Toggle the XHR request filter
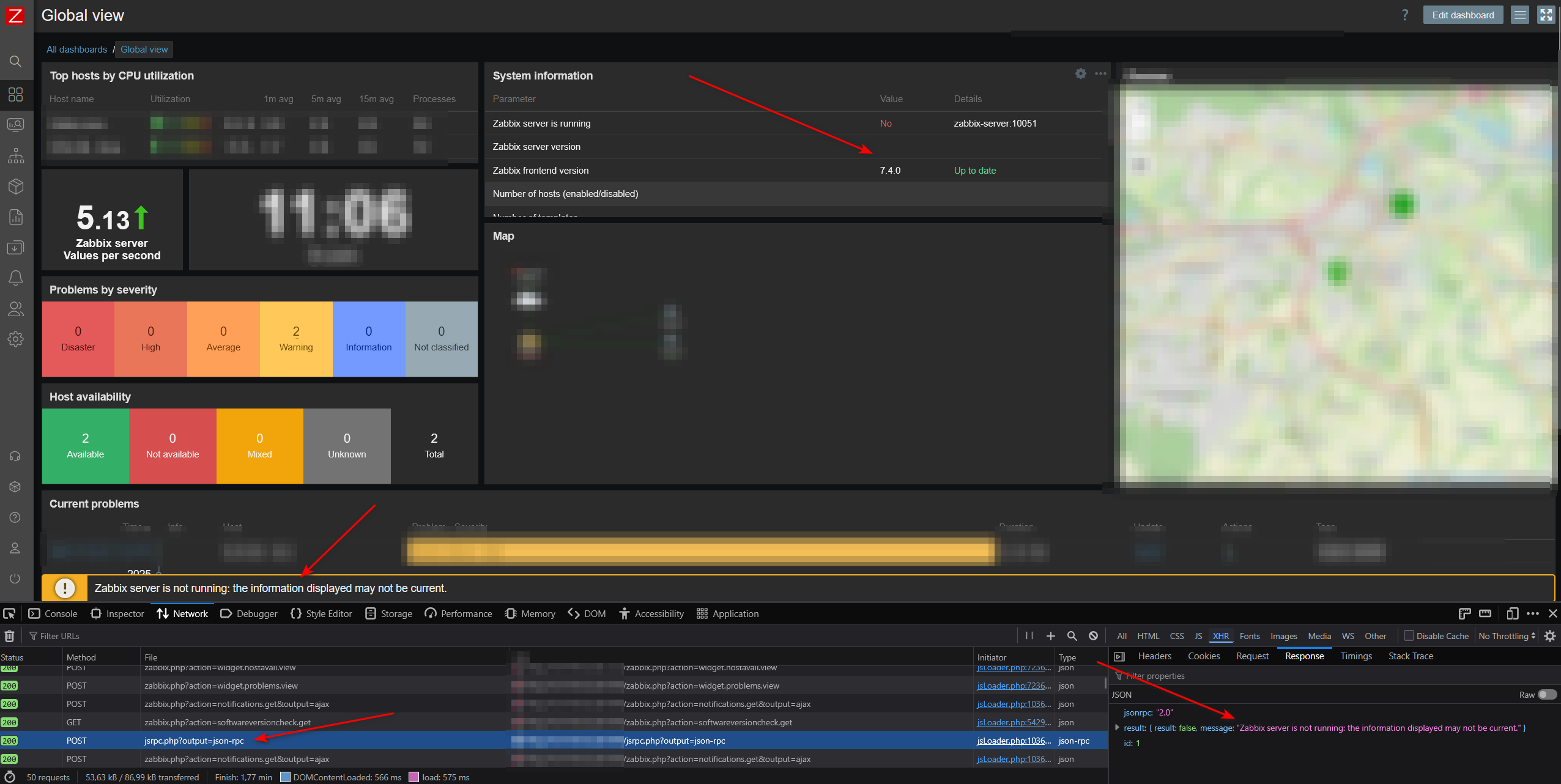The image size is (1561, 784). click(x=1221, y=636)
